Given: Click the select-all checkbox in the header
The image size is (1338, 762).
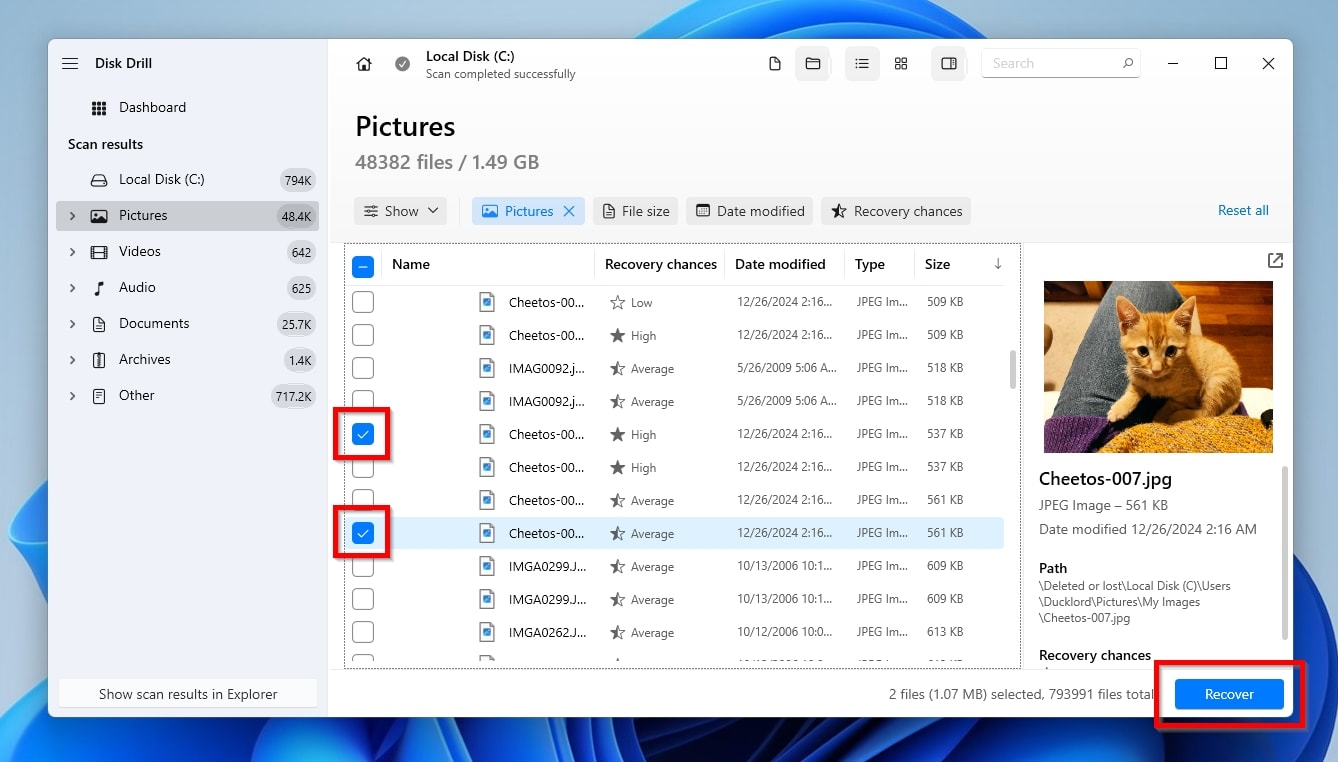Looking at the screenshot, I should [363, 265].
